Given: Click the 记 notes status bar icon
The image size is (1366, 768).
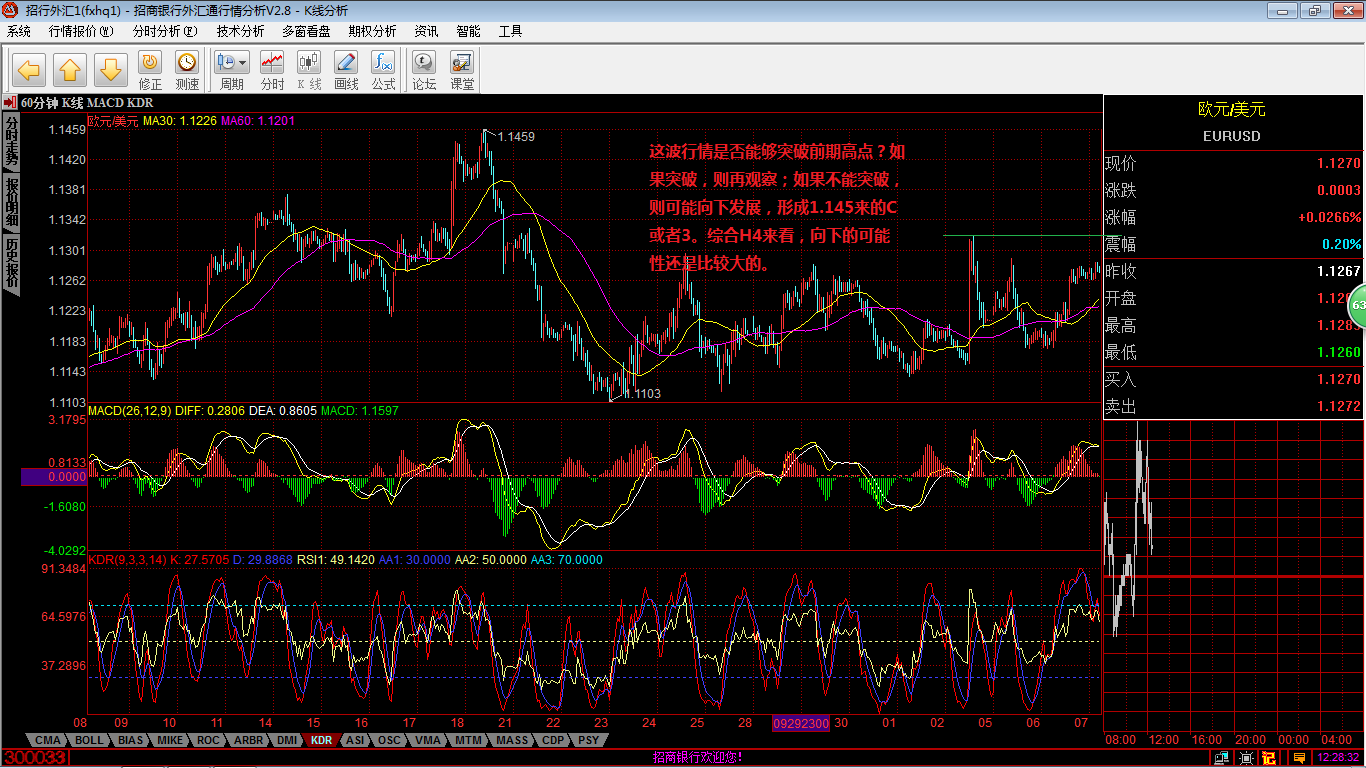Looking at the screenshot, I should [1269, 758].
